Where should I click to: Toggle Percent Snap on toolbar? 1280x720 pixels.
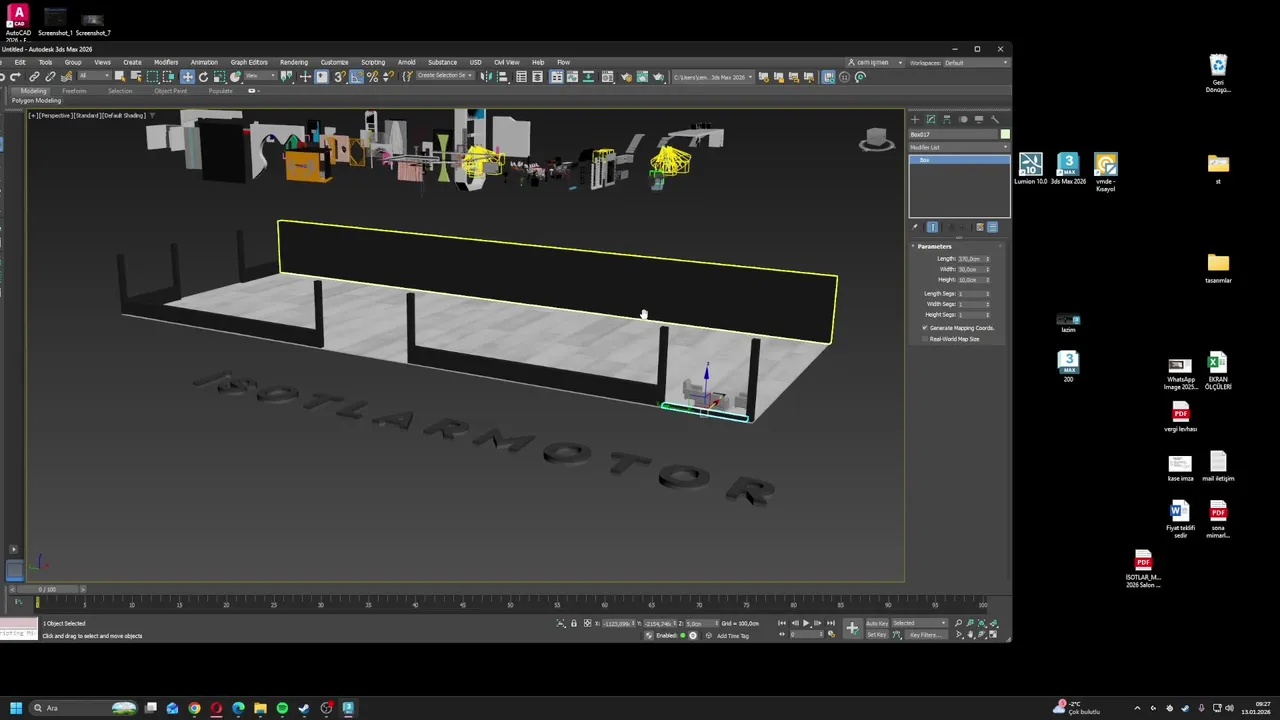coord(372,76)
